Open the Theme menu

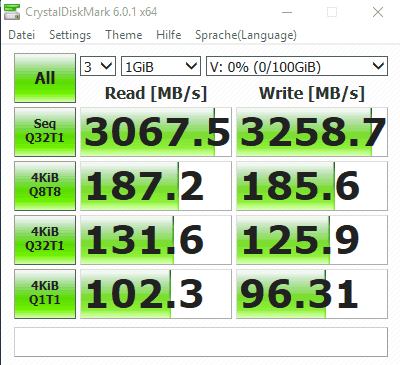tap(124, 35)
